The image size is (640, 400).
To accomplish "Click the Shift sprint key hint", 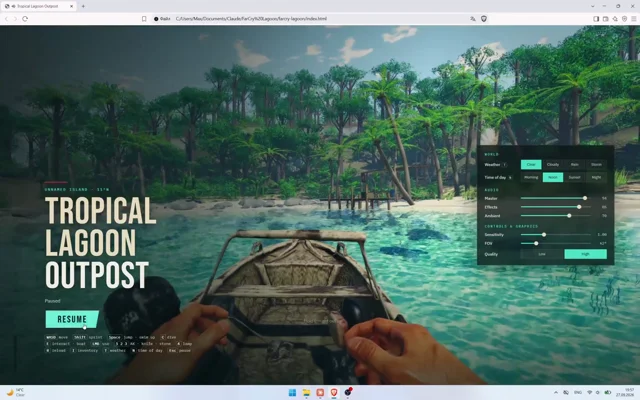I will (87, 337).
